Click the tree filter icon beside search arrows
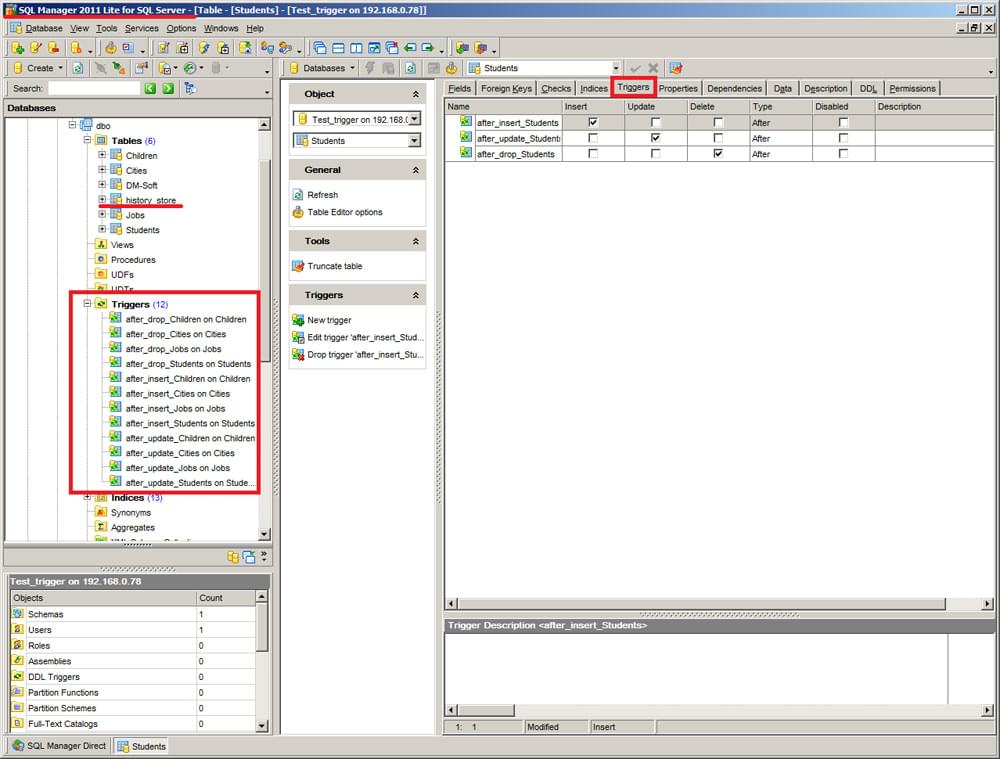 point(189,88)
